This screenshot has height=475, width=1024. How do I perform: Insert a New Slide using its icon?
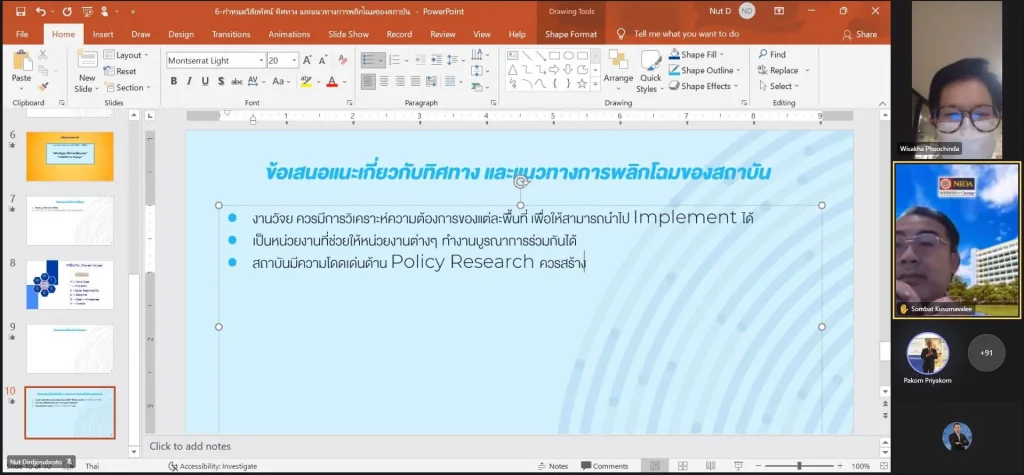87,59
